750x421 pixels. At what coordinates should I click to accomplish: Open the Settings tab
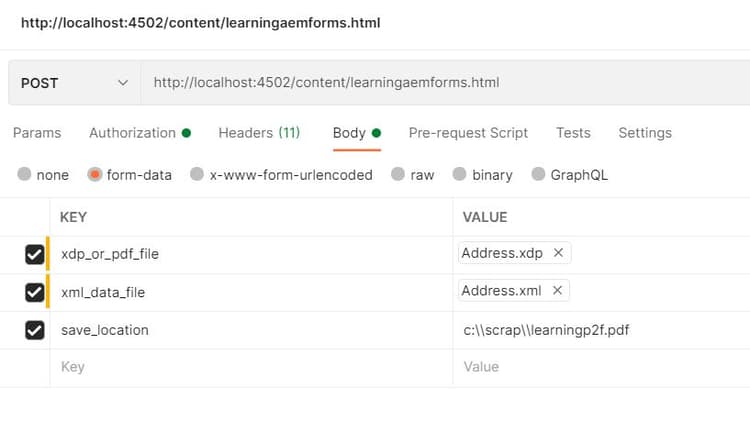click(645, 133)
